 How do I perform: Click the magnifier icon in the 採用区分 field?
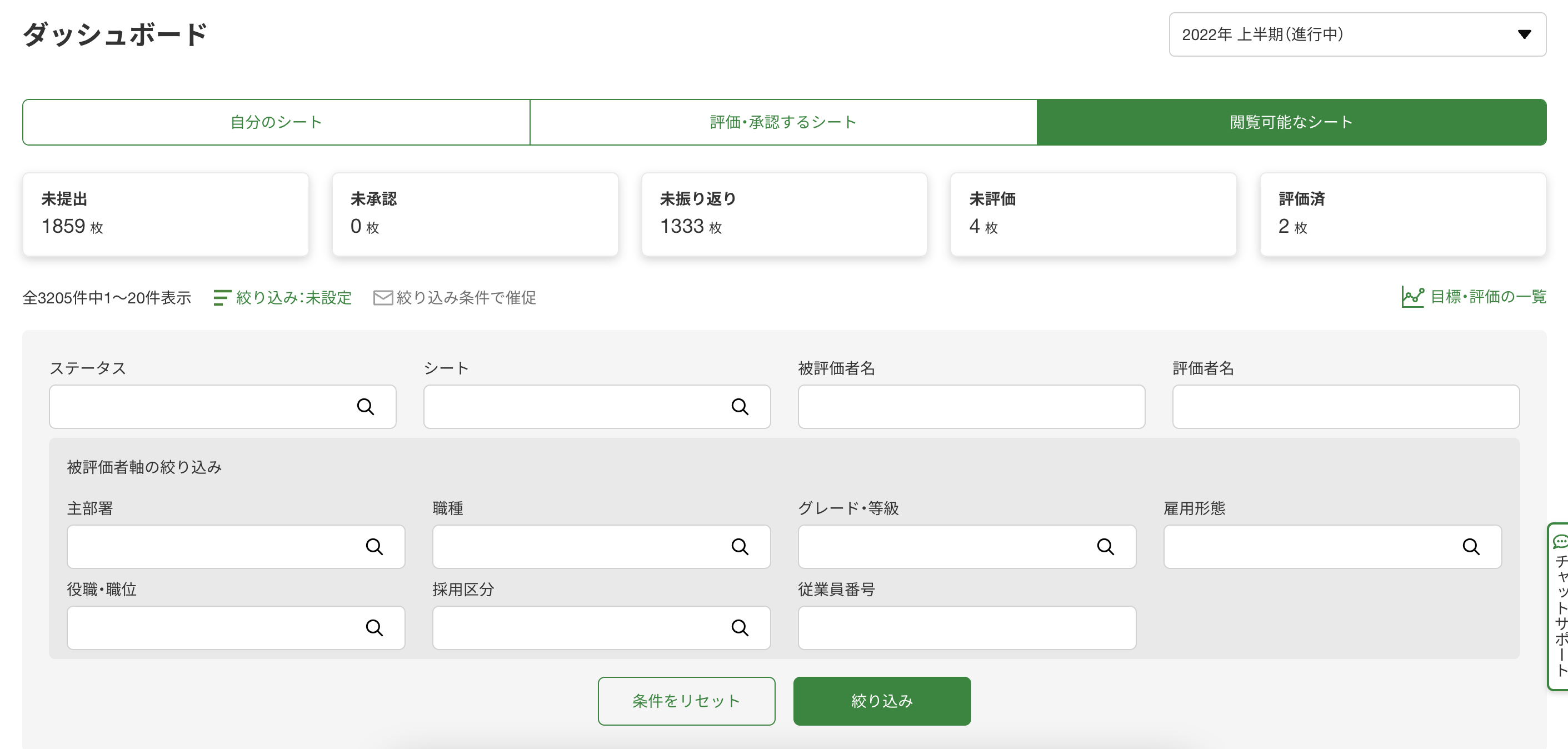point(740,628)
